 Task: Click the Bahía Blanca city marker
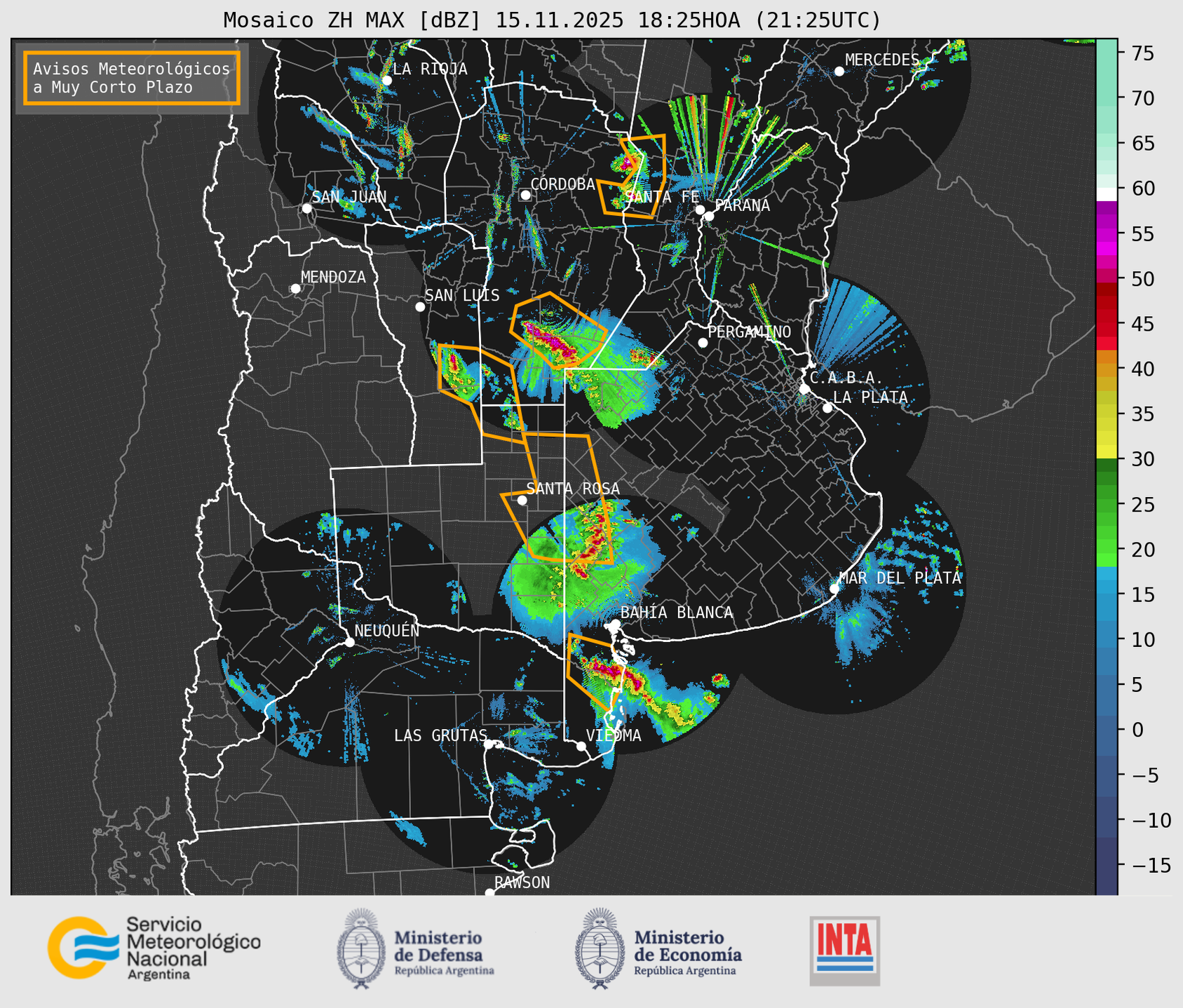pyautogui.click(x=615, y=624)
